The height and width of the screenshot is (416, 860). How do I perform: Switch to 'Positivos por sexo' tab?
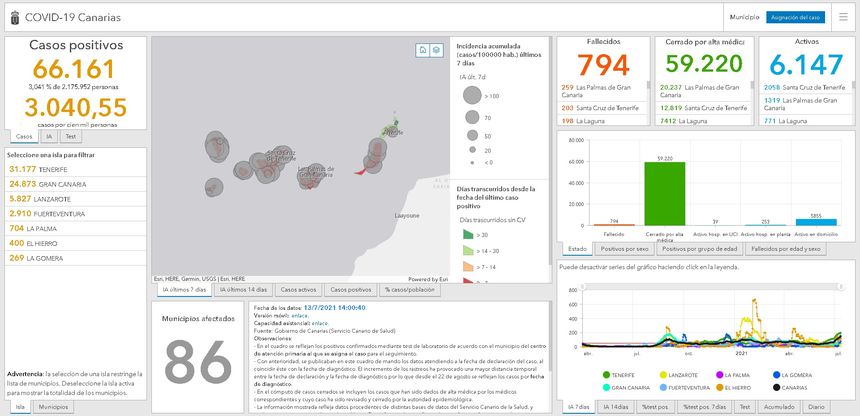623,248
